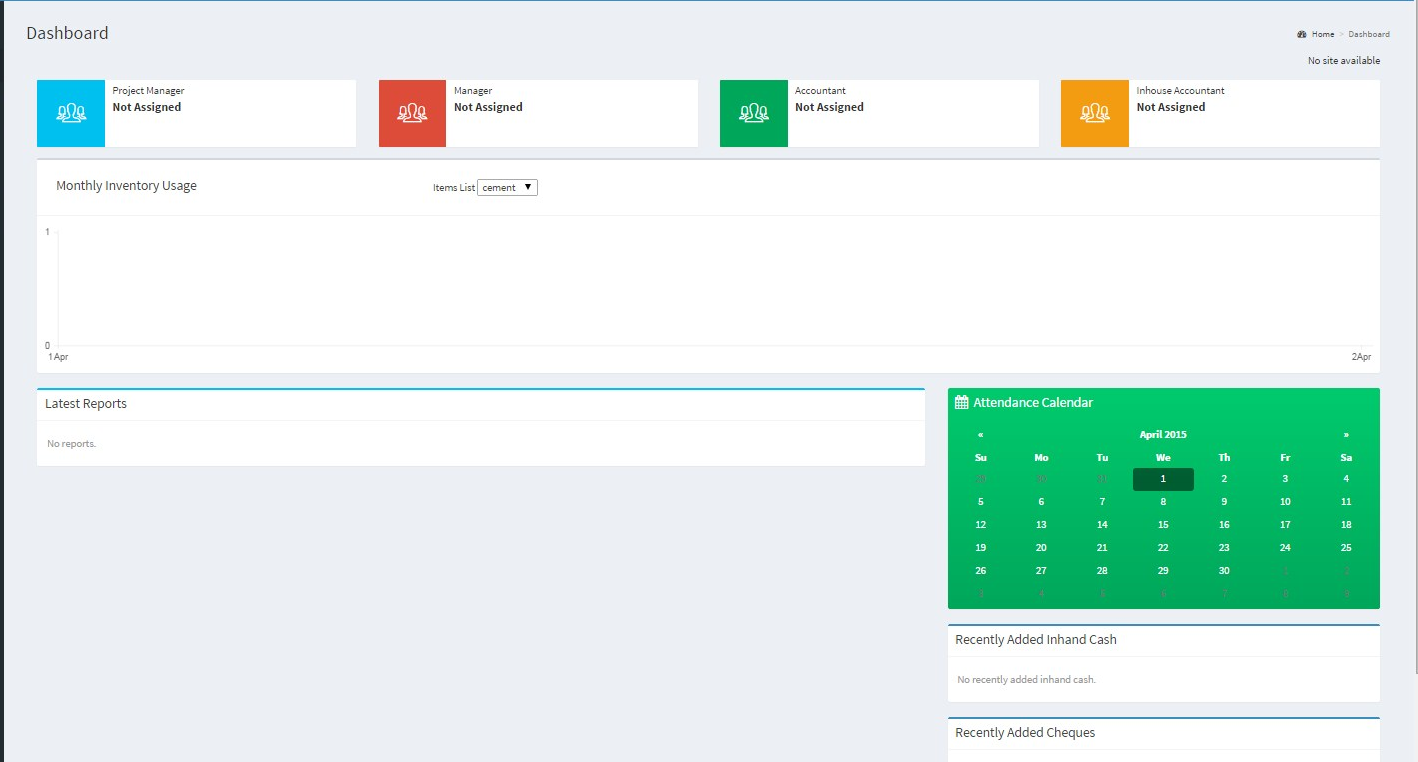Select April 13 in the calendar
The height and width of the screenshot is (762, 1418).
[1041, 525]
